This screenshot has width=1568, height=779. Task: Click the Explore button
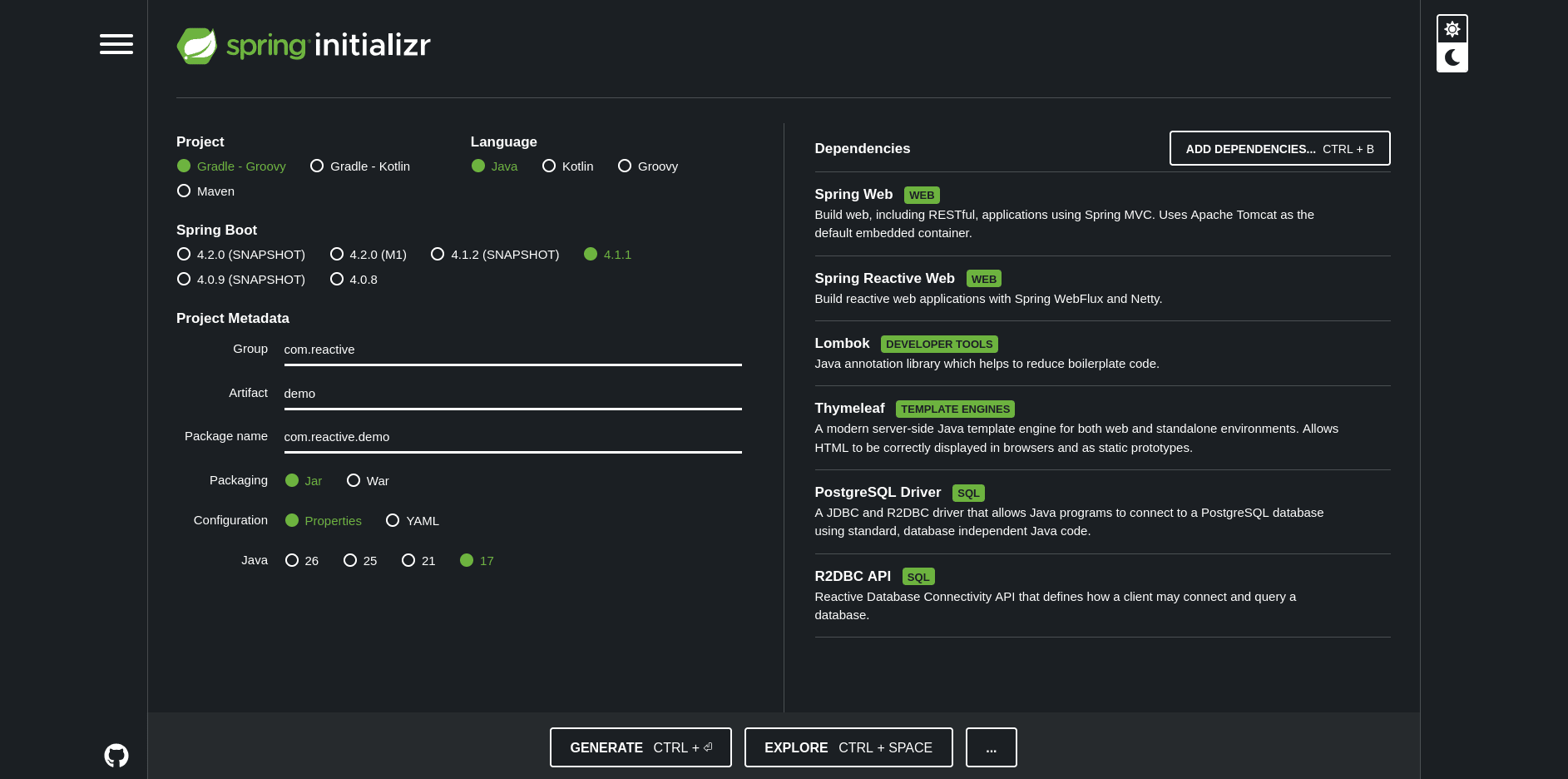(848, 747)
